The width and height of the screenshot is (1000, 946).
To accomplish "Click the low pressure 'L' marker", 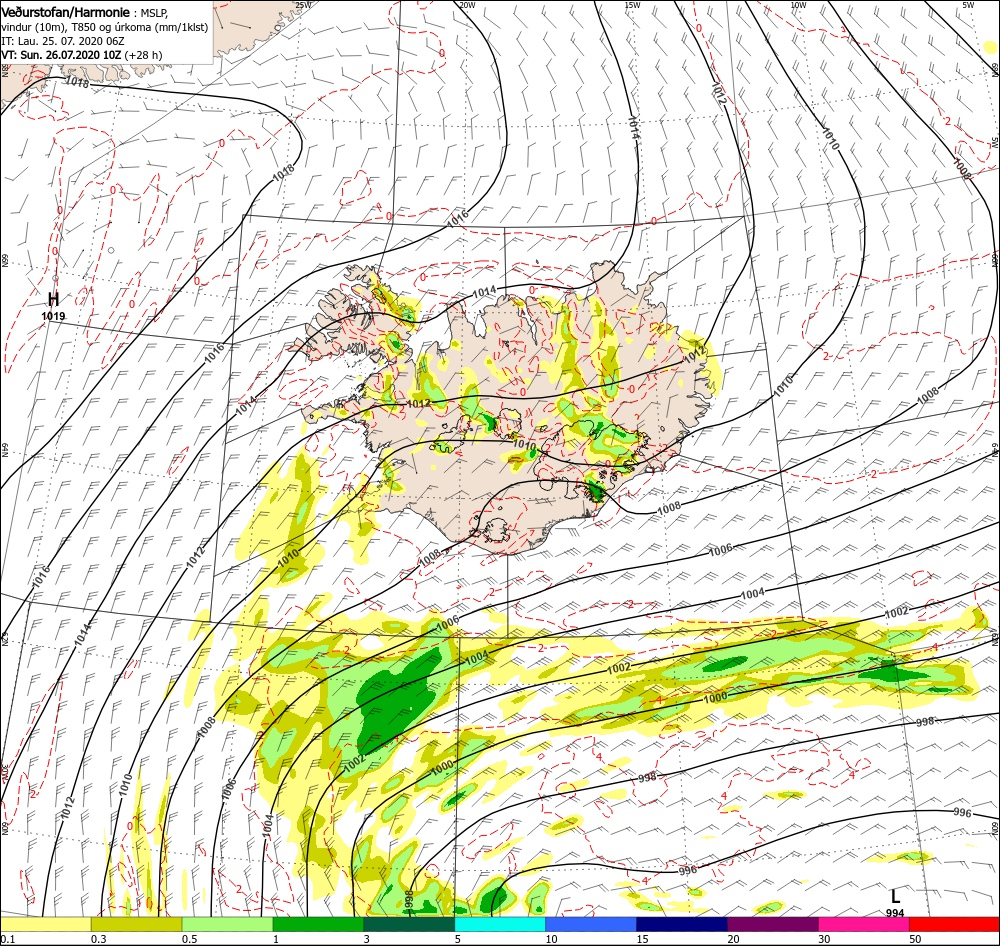I will [895, 896].
